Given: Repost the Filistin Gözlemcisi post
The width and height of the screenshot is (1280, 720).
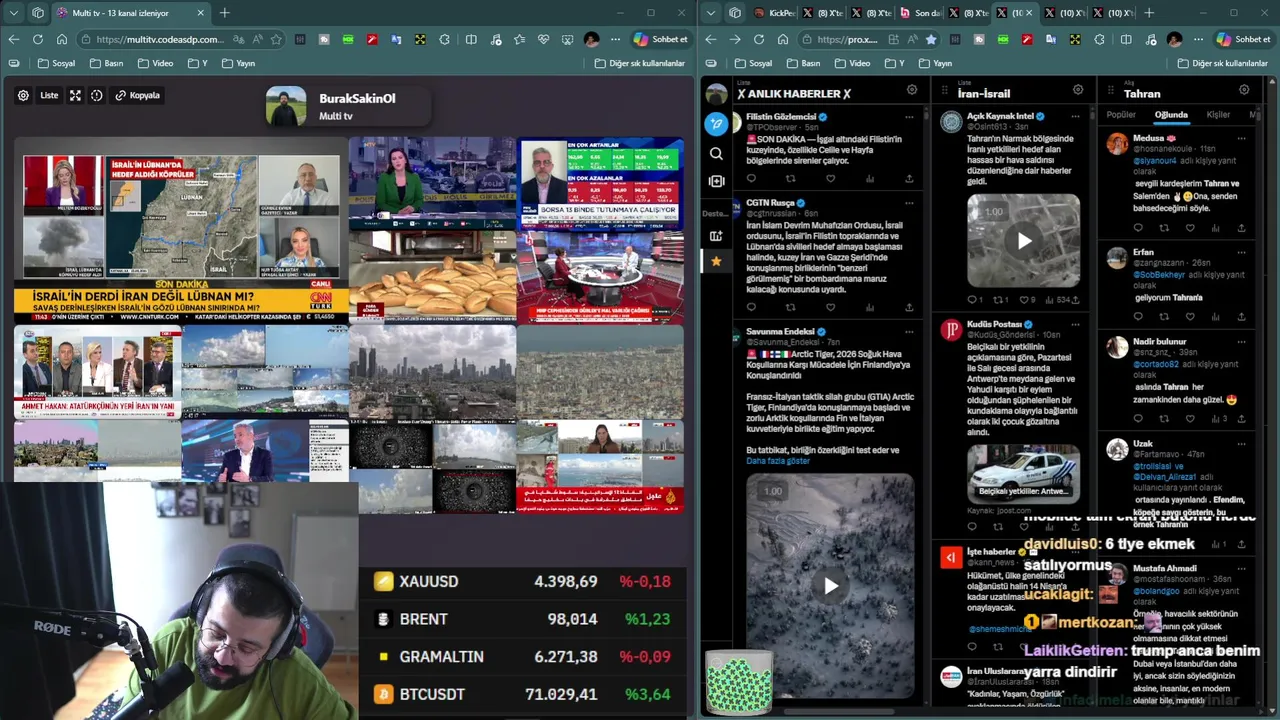Looking at the screenshot, I should tap(790, 179).
